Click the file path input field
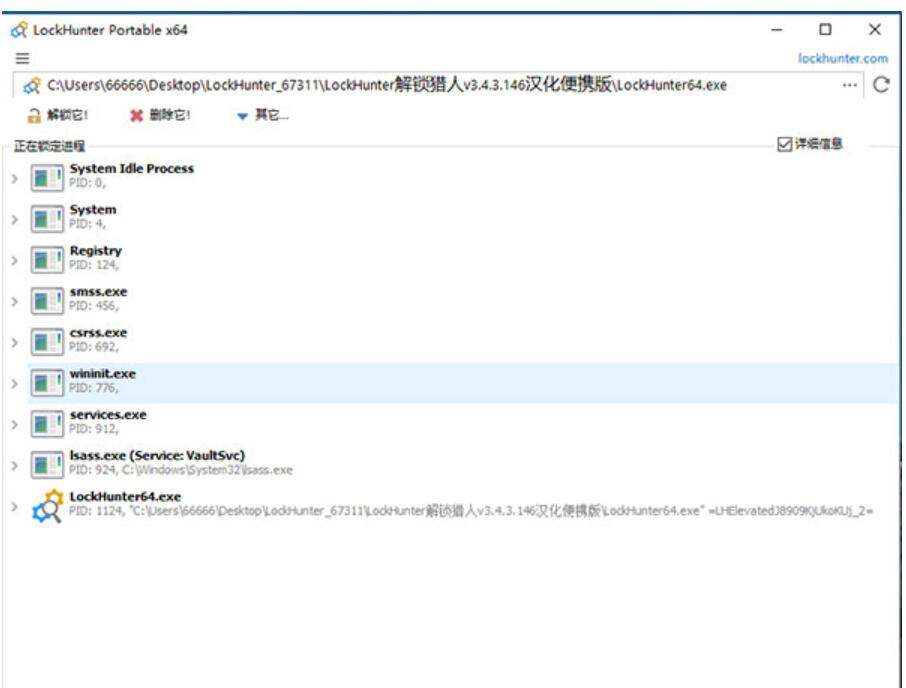This screenshot has height=688, width=906. click(x=438, y=85)
